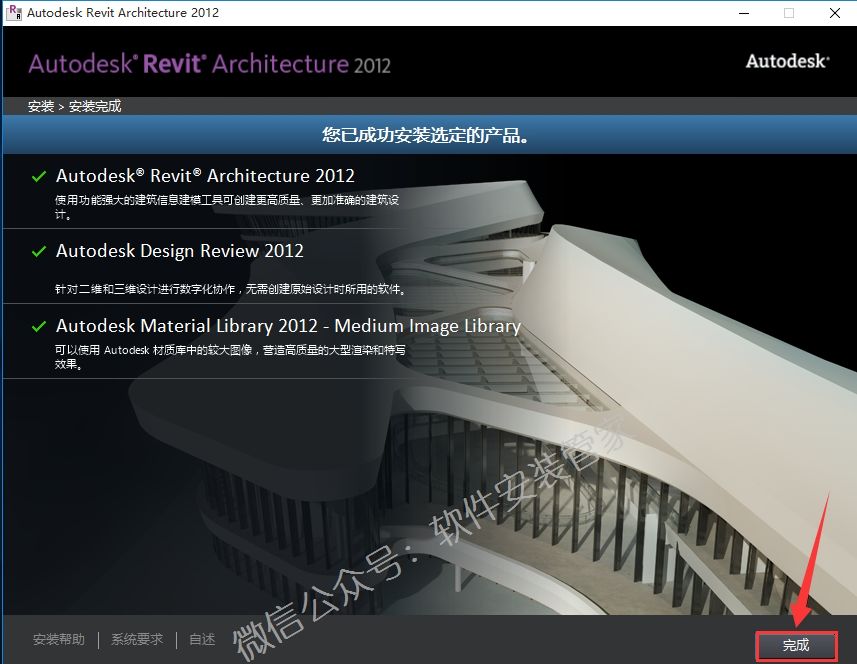Select the Autodesk Revit Architecture 2012 product title
Image resolution: width=857 pixels, height=664 pixels.
pyautogui.click(x=205, y=176)
